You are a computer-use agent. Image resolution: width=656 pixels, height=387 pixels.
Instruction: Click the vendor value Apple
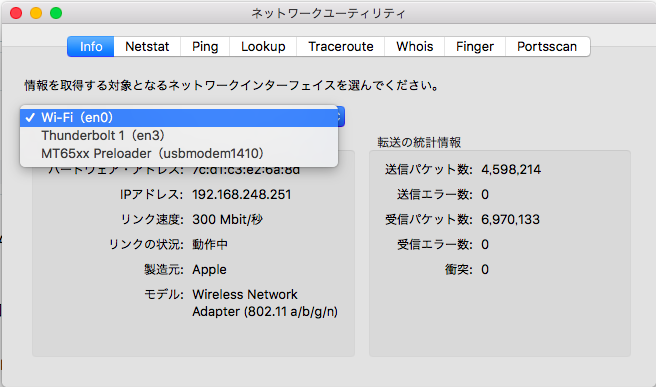[209, 270]
